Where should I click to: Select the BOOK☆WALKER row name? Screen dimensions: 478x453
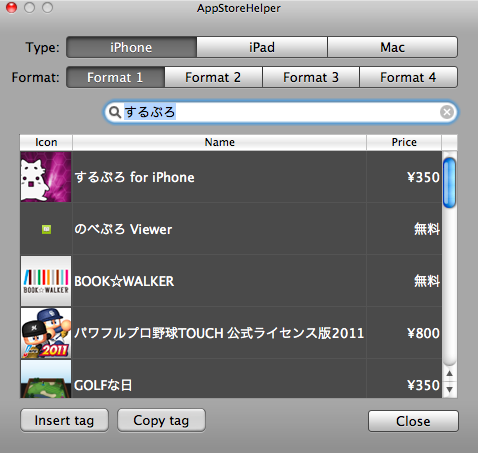point(124,281)
